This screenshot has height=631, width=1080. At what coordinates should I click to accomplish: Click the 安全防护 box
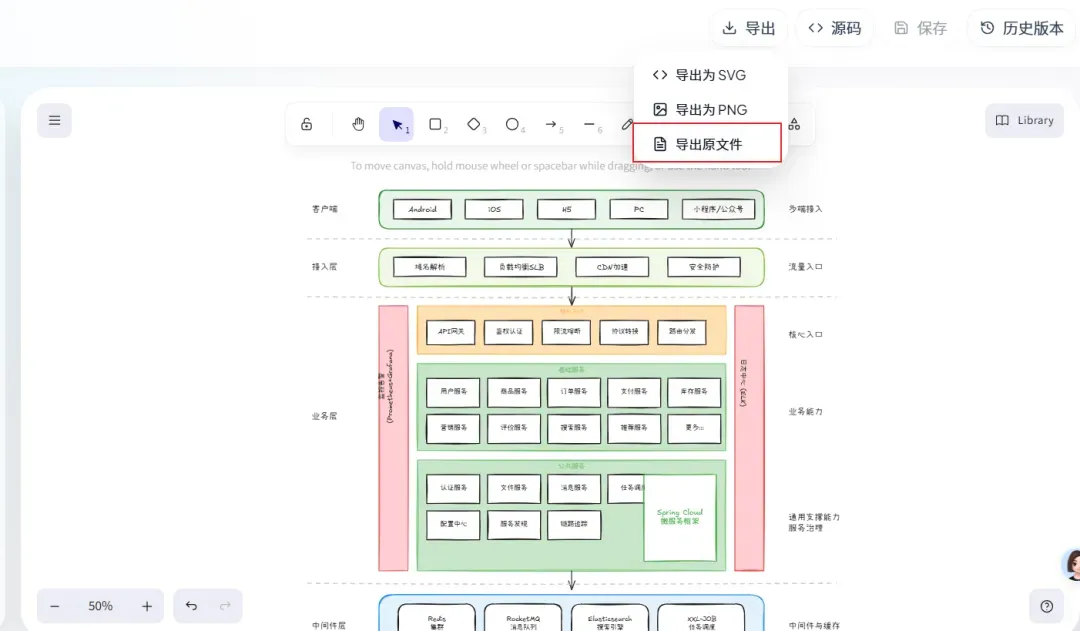(x=704, y=267)
